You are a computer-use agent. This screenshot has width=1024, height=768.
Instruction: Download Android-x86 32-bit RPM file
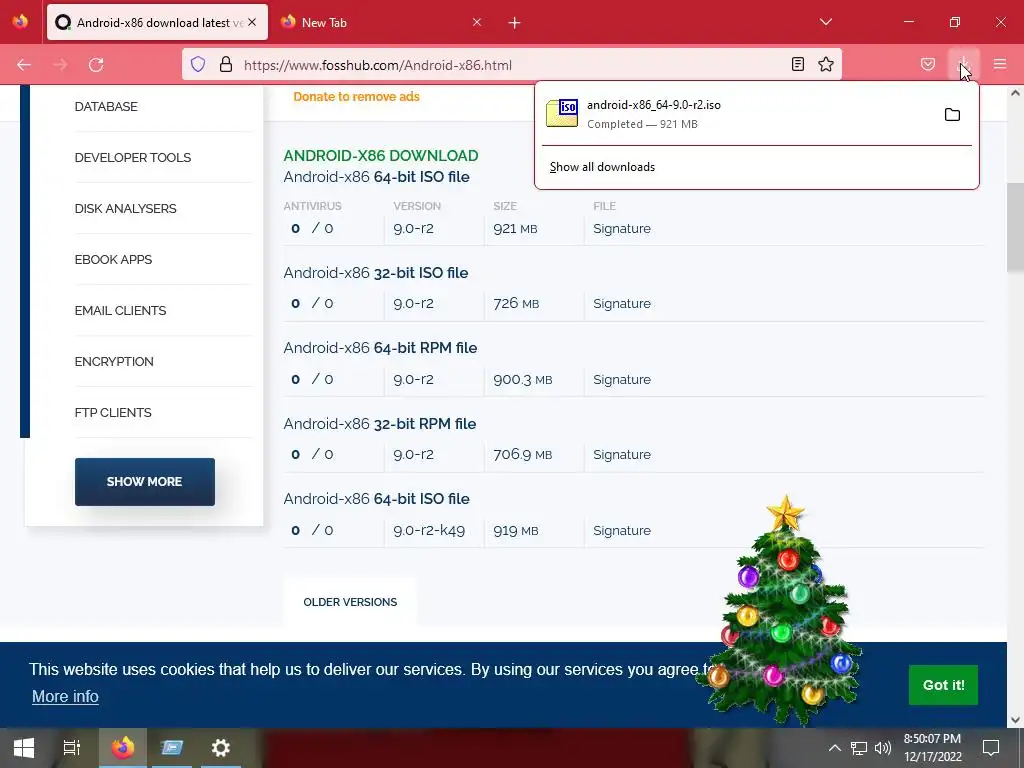click(x=379, y=424)
